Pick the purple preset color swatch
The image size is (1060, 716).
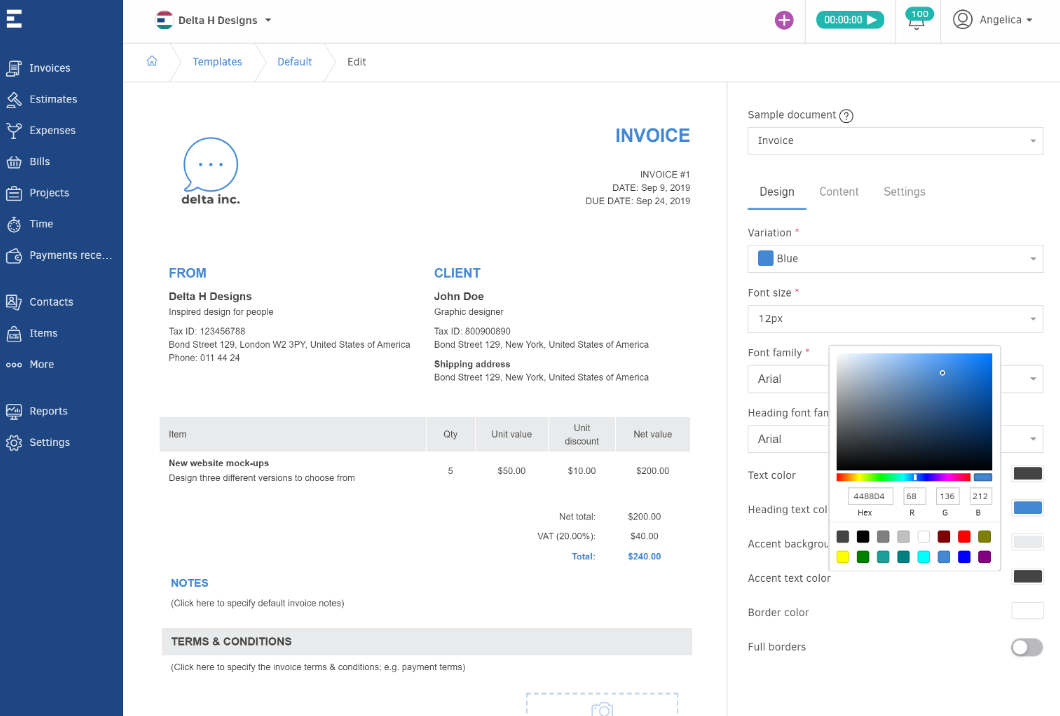pos(984,557)
